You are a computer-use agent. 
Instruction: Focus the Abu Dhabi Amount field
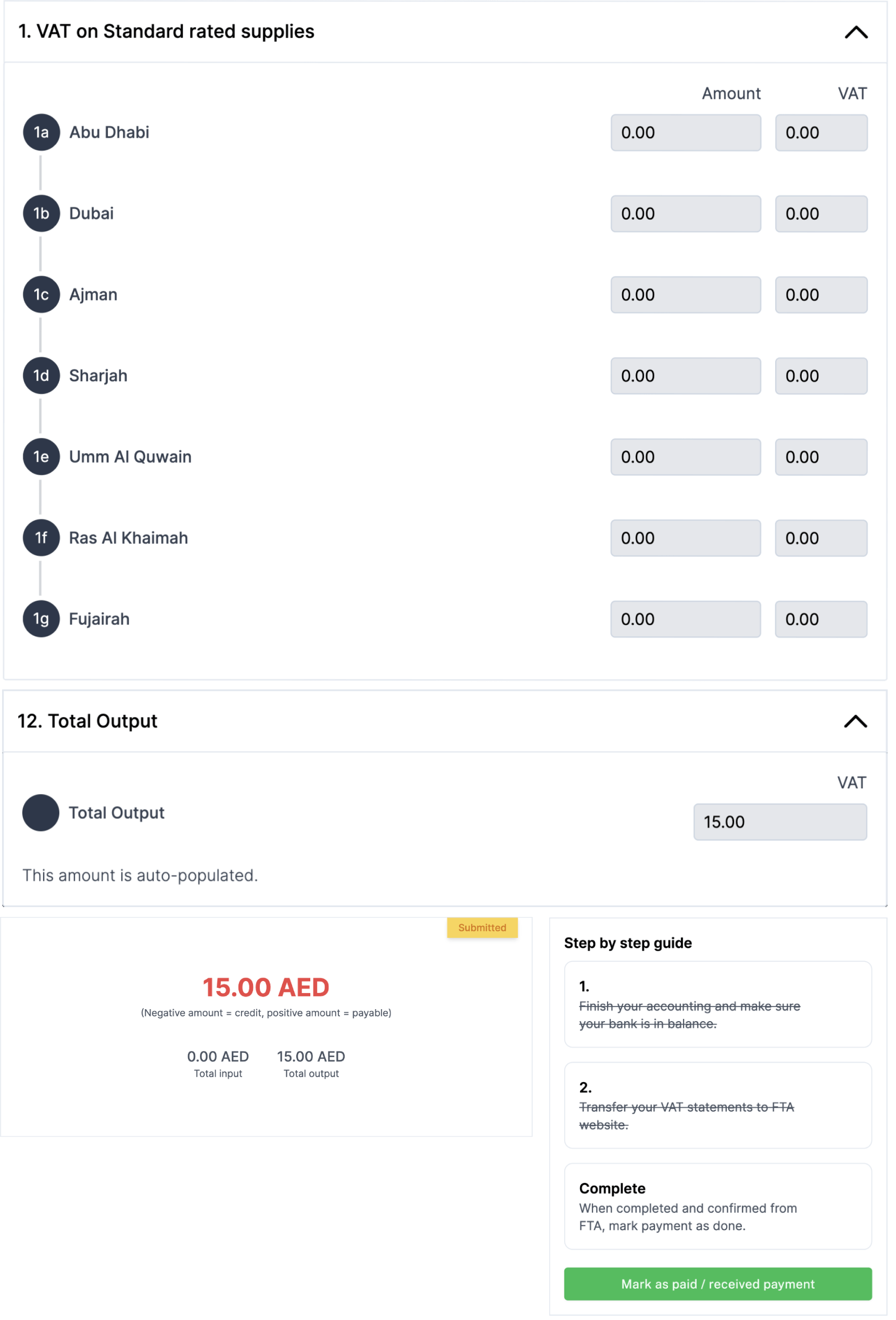click(x=685, y=133)
